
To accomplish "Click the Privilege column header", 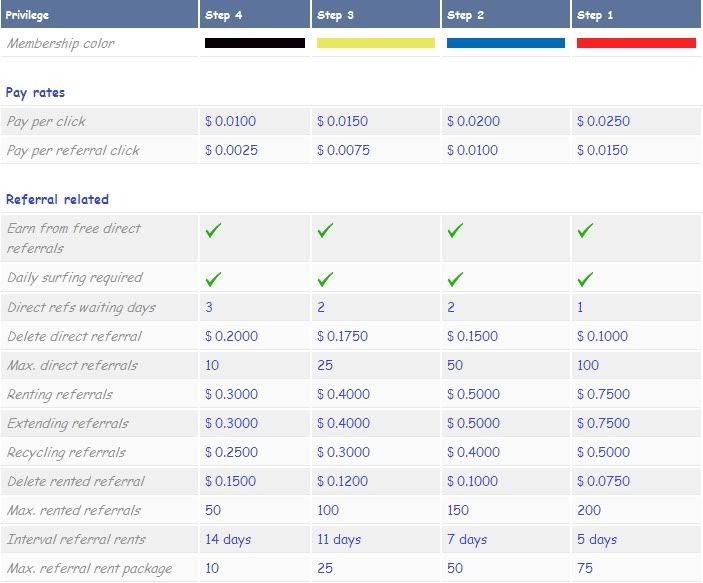I will click(x=27, y=15).
